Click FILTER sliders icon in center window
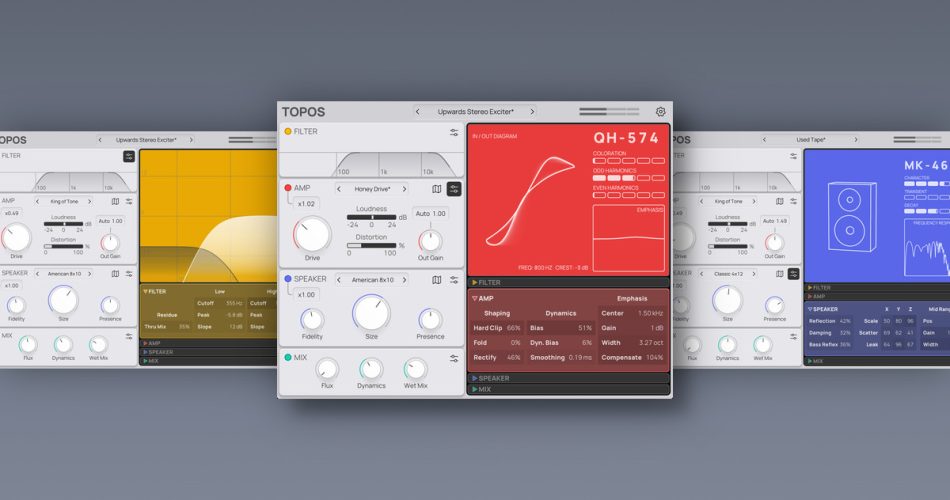 pyautogui.click(x=454, y=132)
